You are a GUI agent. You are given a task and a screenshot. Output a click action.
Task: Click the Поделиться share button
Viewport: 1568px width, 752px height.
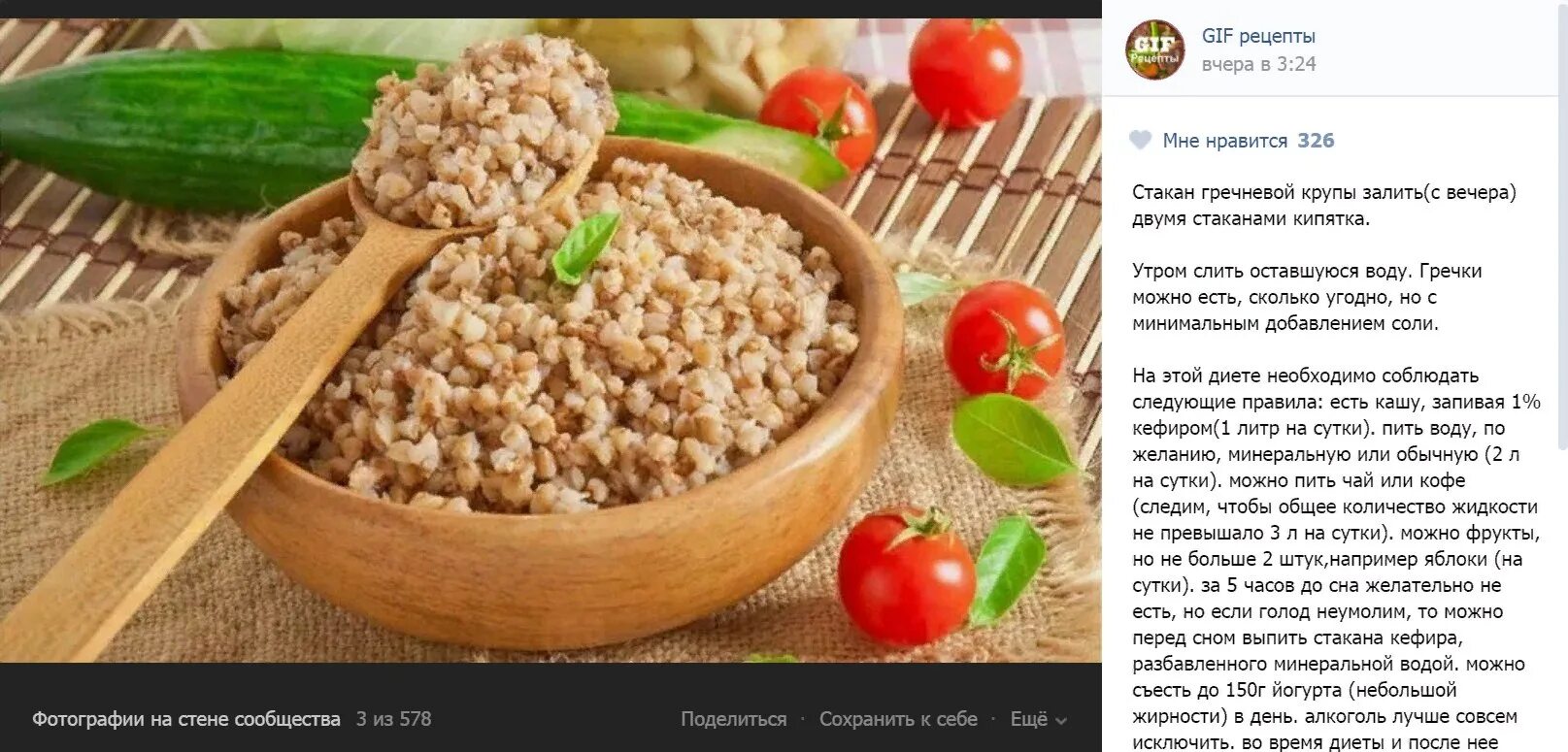tap(733, 719)
